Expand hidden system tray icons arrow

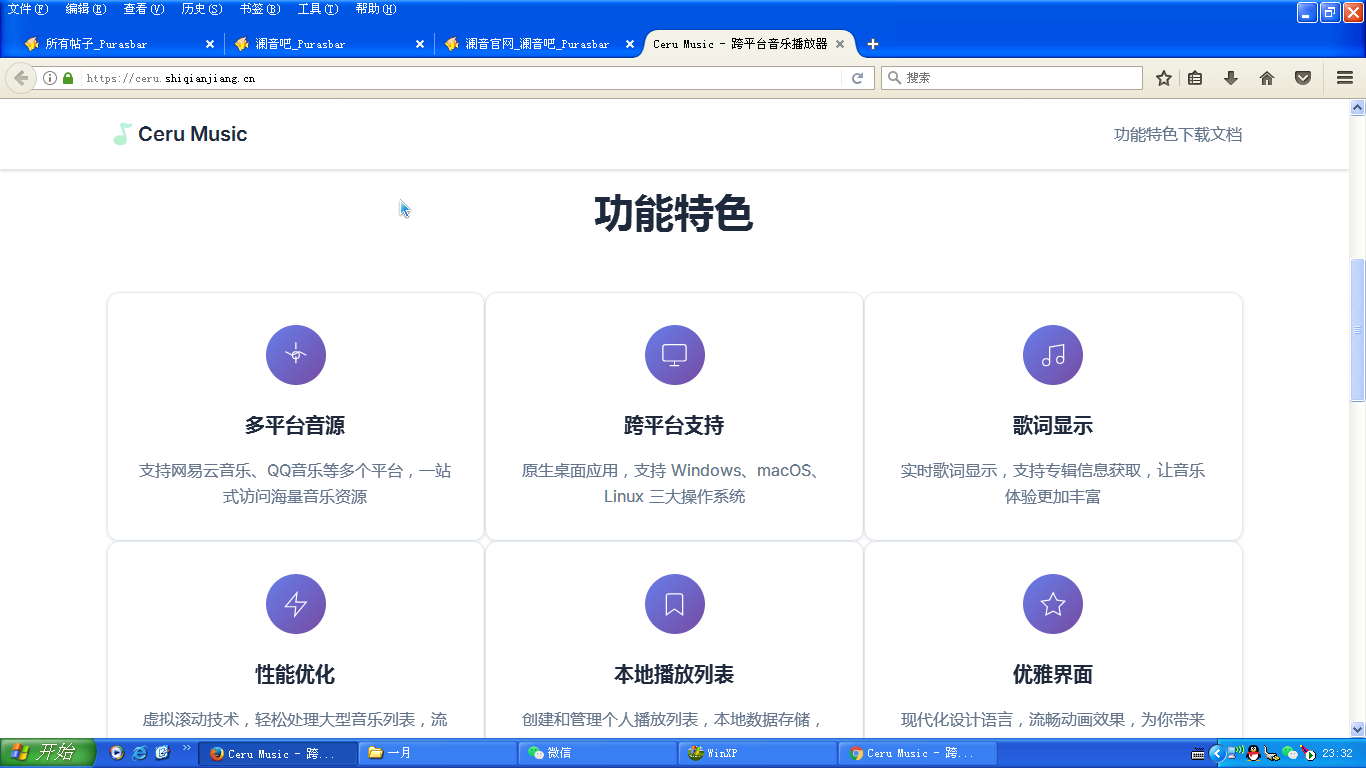(x=1217, y=753)
